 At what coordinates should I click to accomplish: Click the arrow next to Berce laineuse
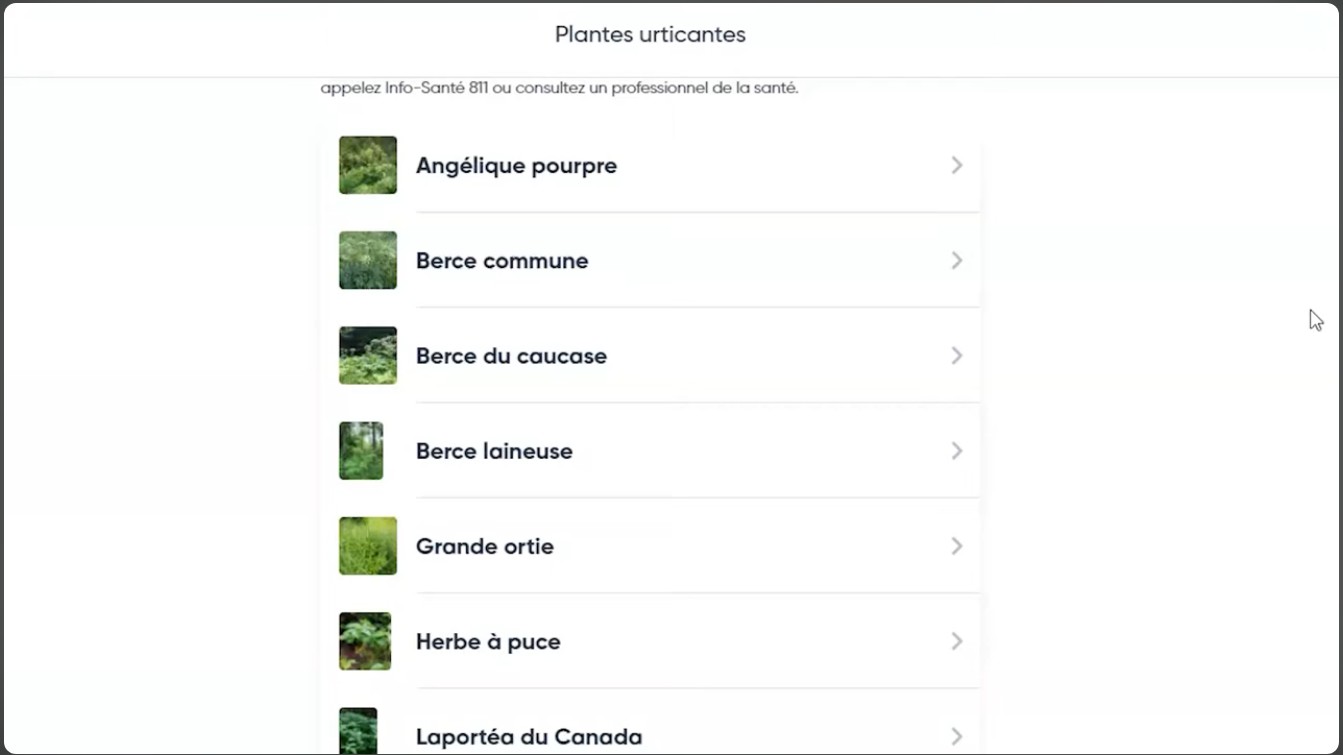(x=957, y=451)
